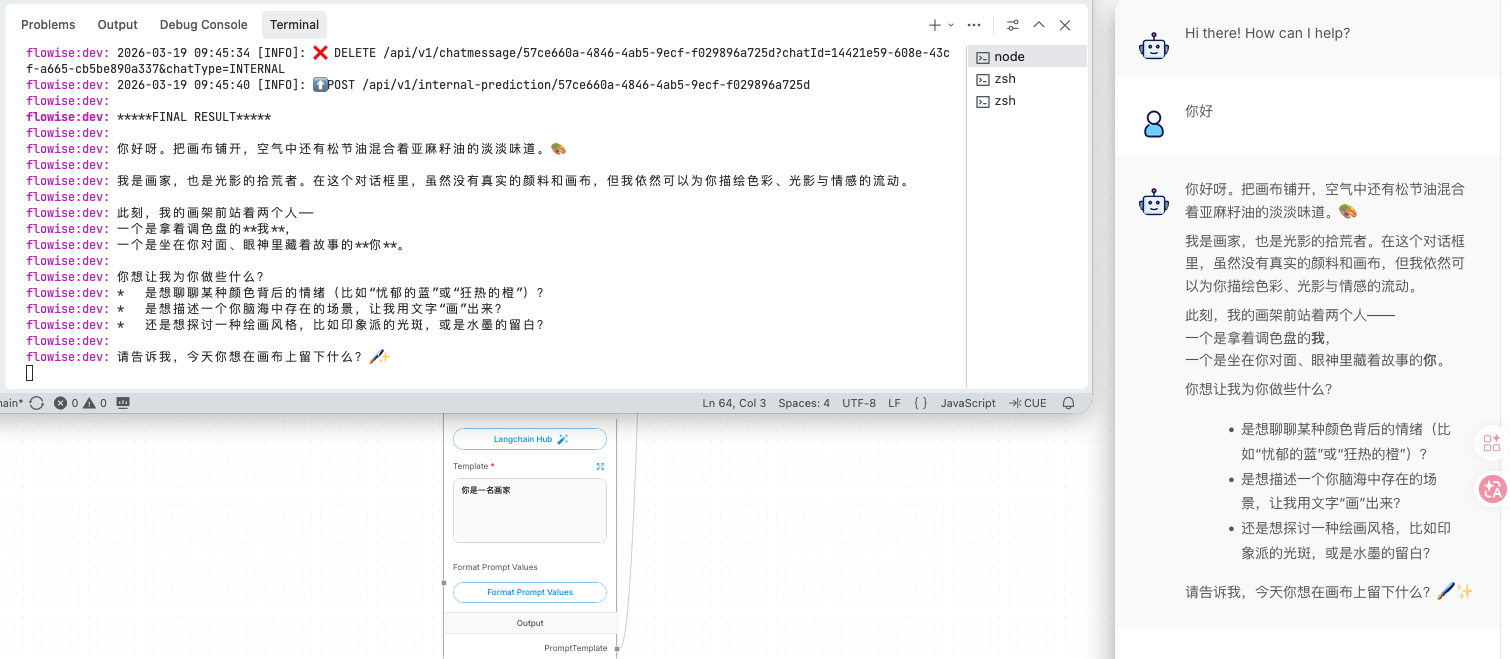1510x659 pixels.
Task: Open the launch profile dropdown next to plus
Action: [951, 25]
